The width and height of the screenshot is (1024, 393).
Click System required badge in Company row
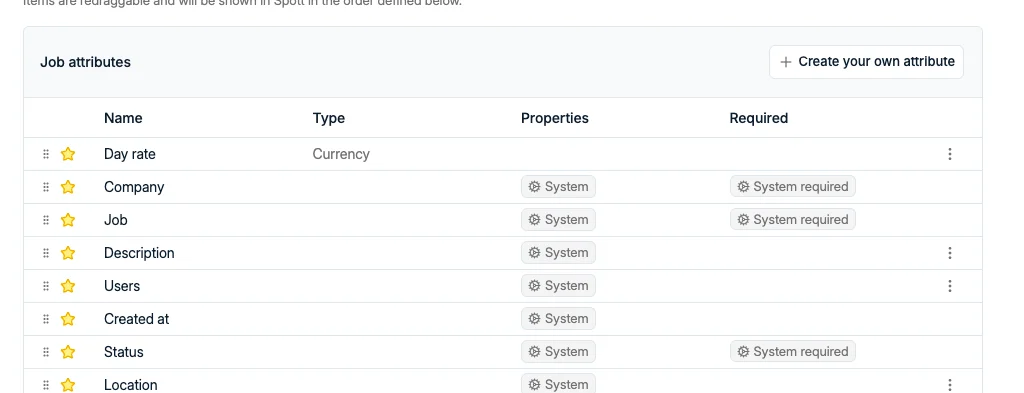pos(793,187)
